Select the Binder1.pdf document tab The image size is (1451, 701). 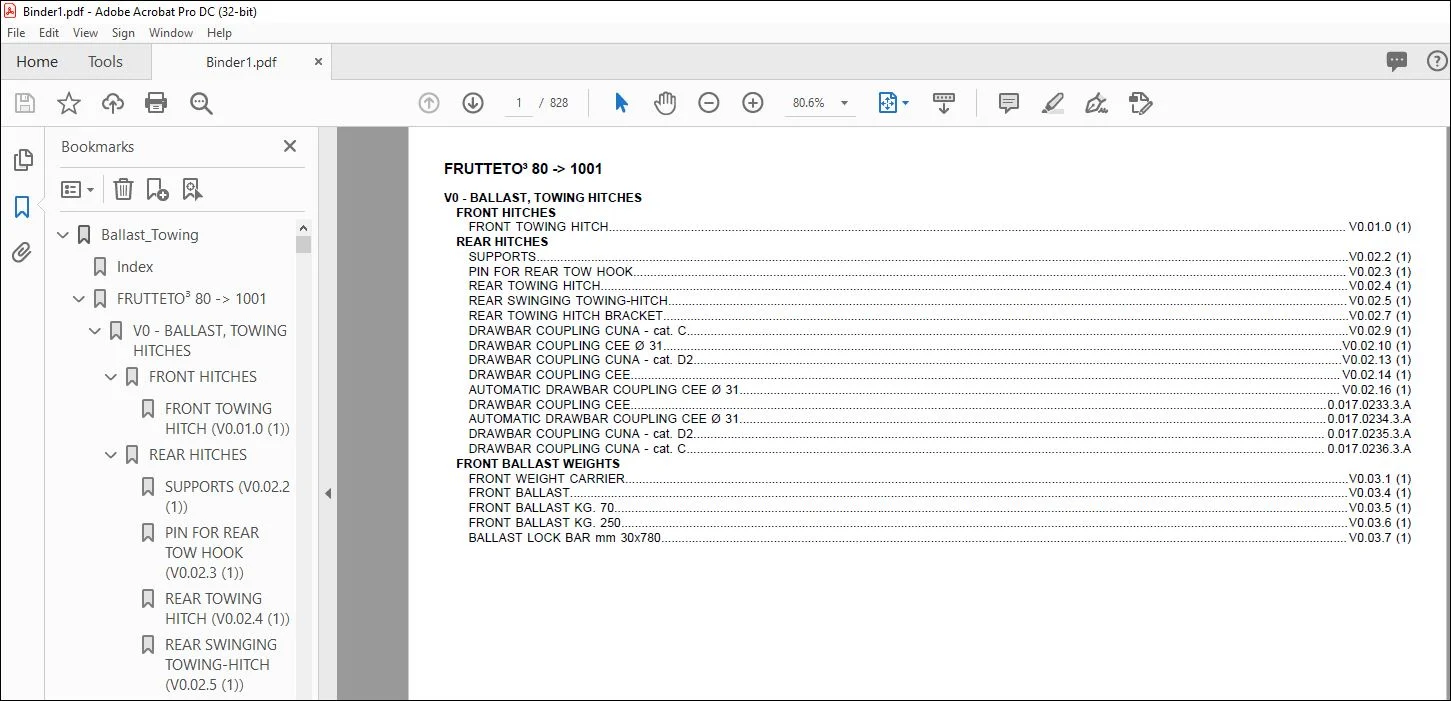pos(241,62)
